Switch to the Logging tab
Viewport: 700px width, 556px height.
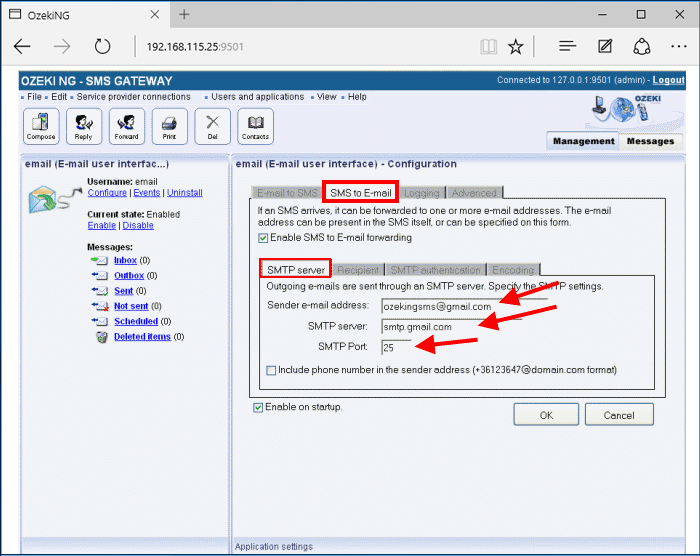(422, 193)
